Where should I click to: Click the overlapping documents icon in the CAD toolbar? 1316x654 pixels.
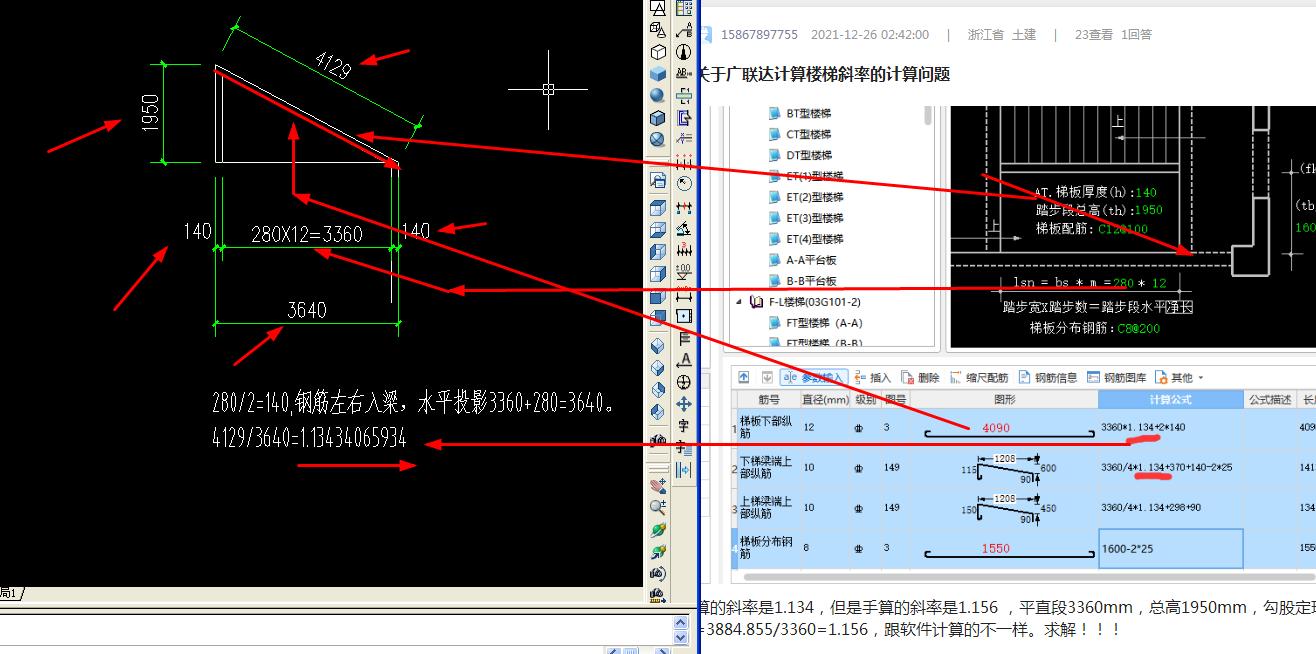[x=658, y=181]
